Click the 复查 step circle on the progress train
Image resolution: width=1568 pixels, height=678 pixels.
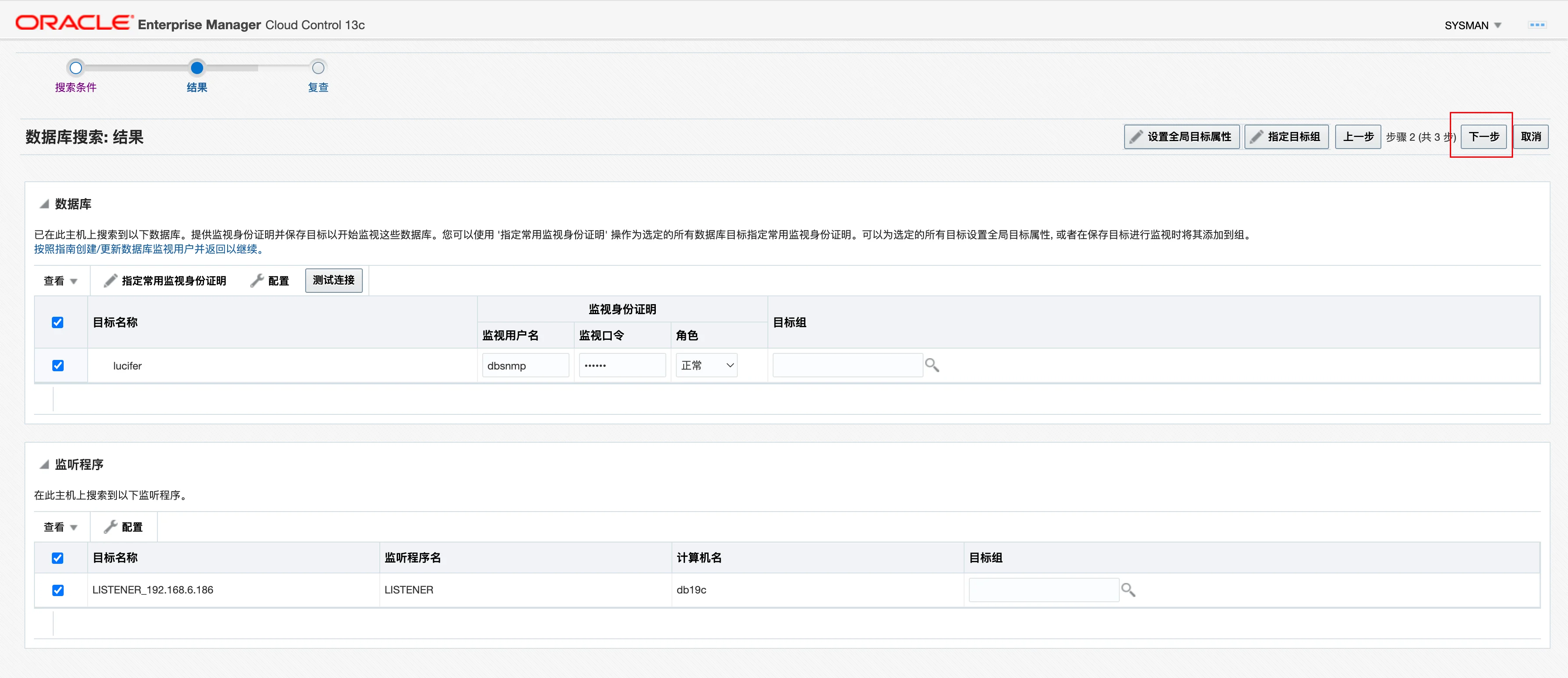[x=318, y=68]
